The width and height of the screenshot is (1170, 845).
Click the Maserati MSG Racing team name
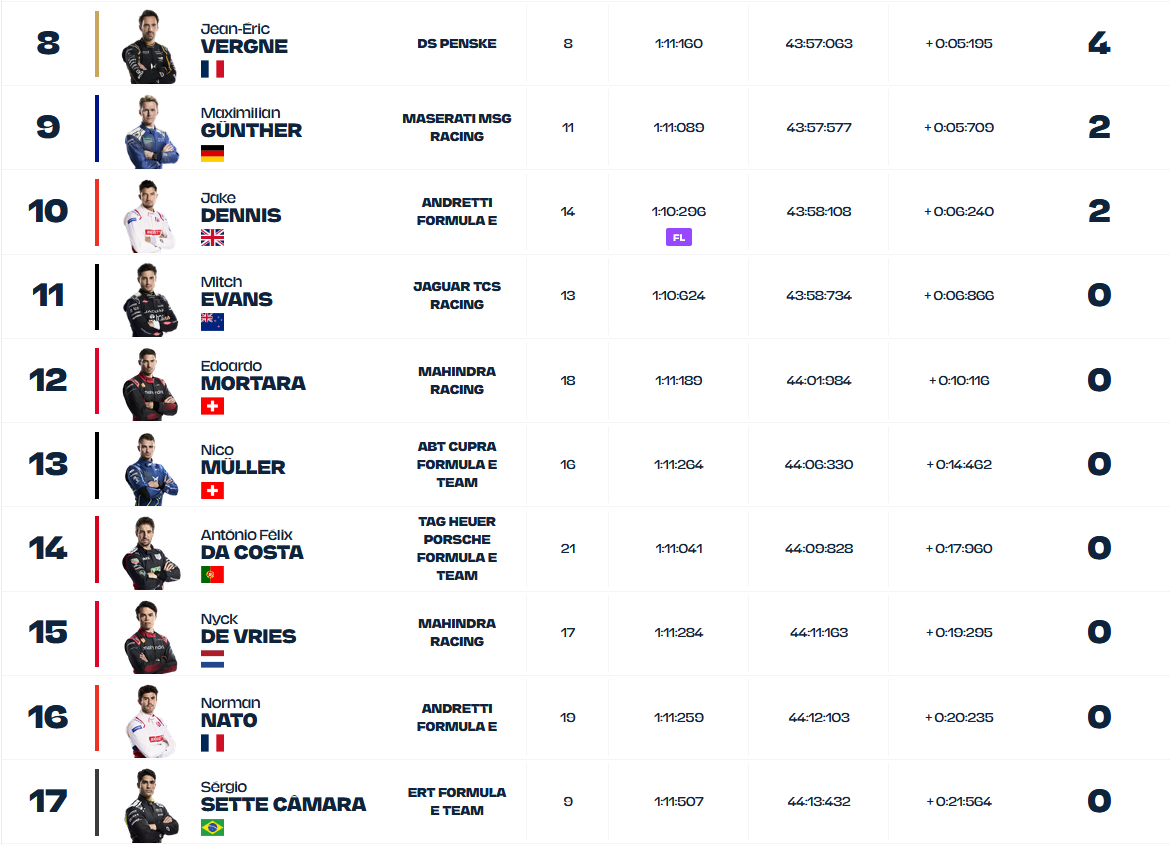click(456, 127)
